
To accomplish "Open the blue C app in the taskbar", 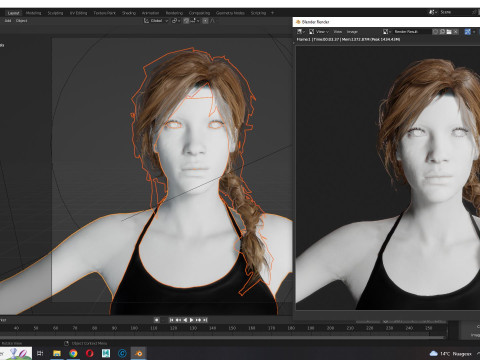I will (122, 353).
